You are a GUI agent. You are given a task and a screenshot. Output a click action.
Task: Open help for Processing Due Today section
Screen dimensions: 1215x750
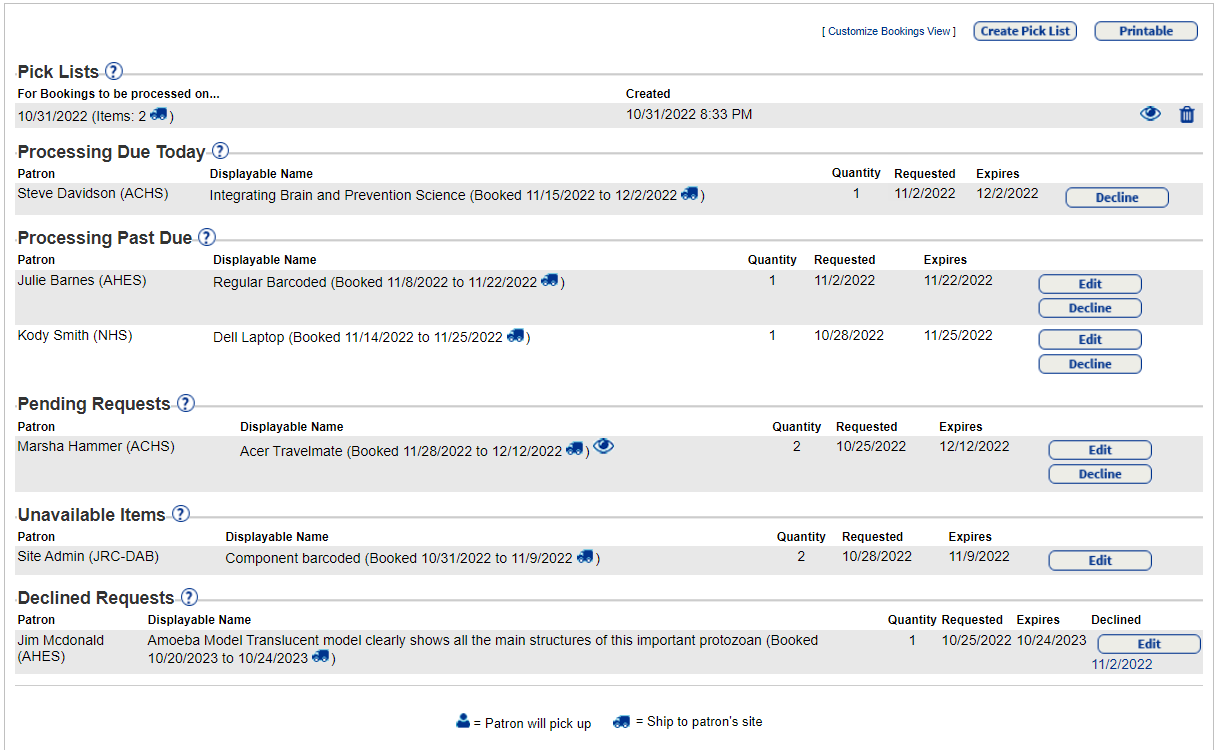pos(219,151)
